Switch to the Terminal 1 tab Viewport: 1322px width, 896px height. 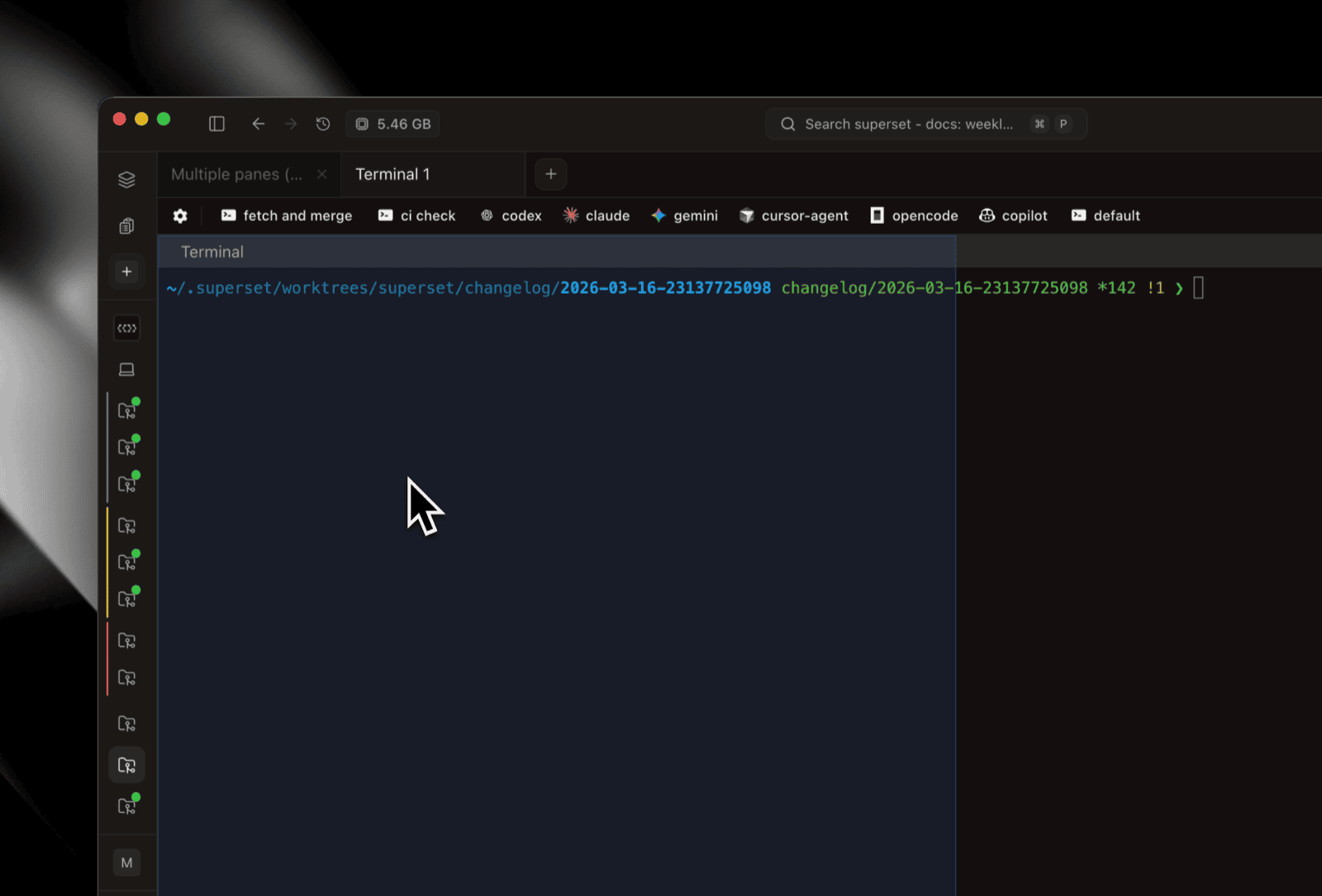pos(392,174)
